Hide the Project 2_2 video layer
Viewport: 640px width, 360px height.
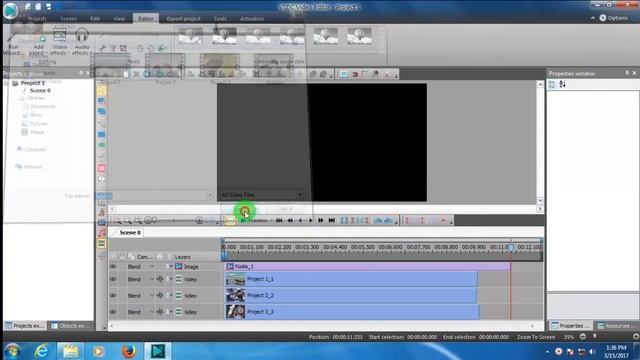pos(113,296)
